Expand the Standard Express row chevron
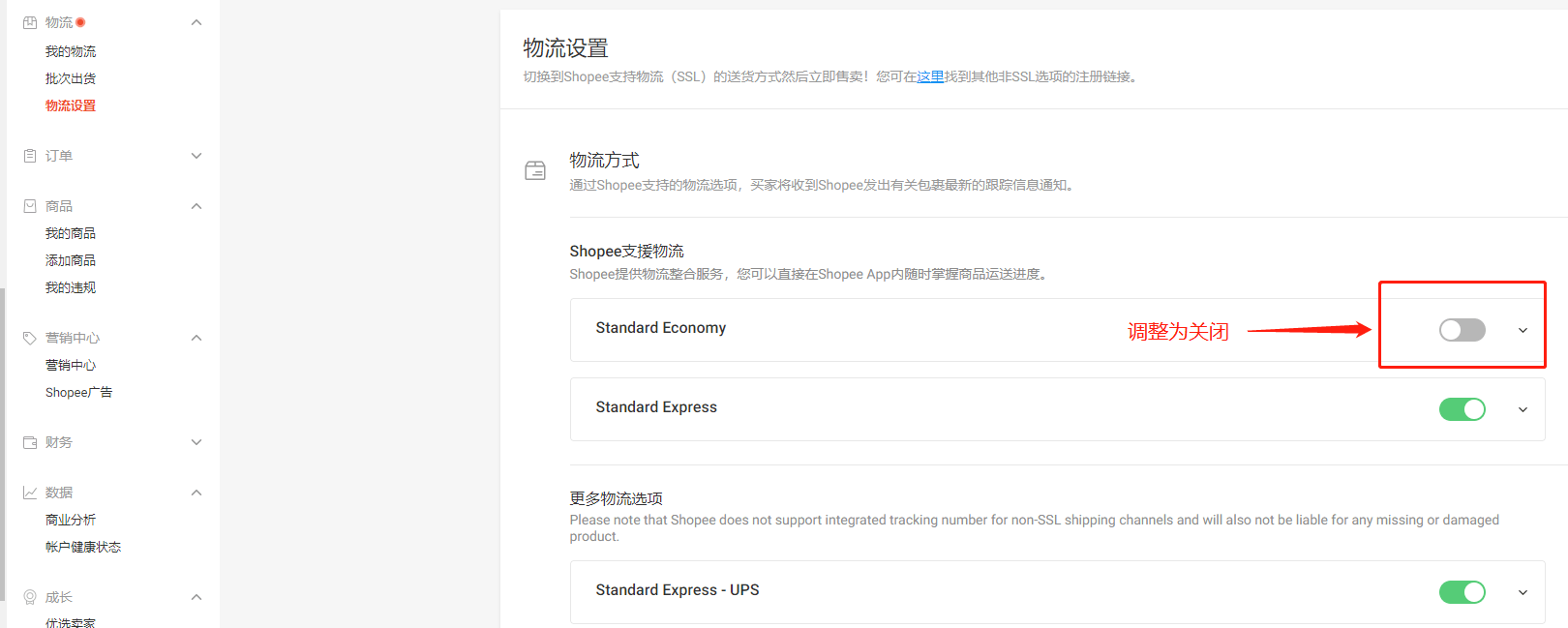 coord(1523,409)
